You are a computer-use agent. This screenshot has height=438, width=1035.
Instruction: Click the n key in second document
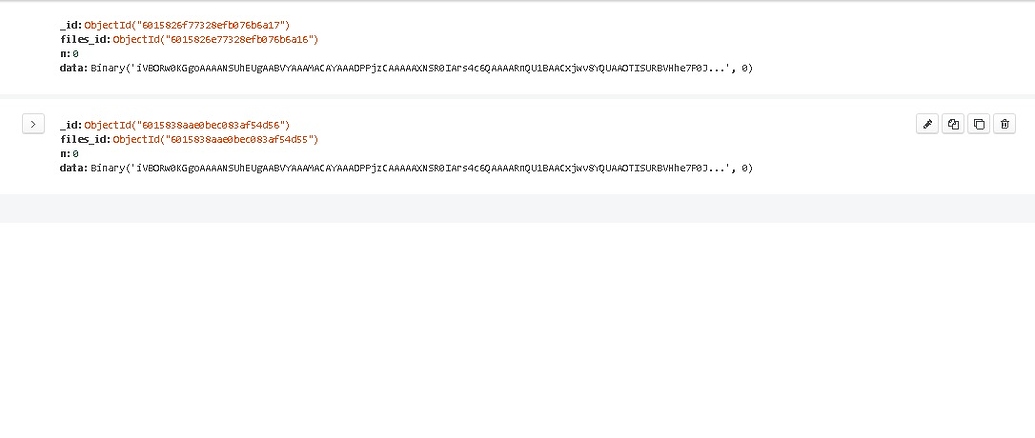pyautogui.click(x=63, y=154)
